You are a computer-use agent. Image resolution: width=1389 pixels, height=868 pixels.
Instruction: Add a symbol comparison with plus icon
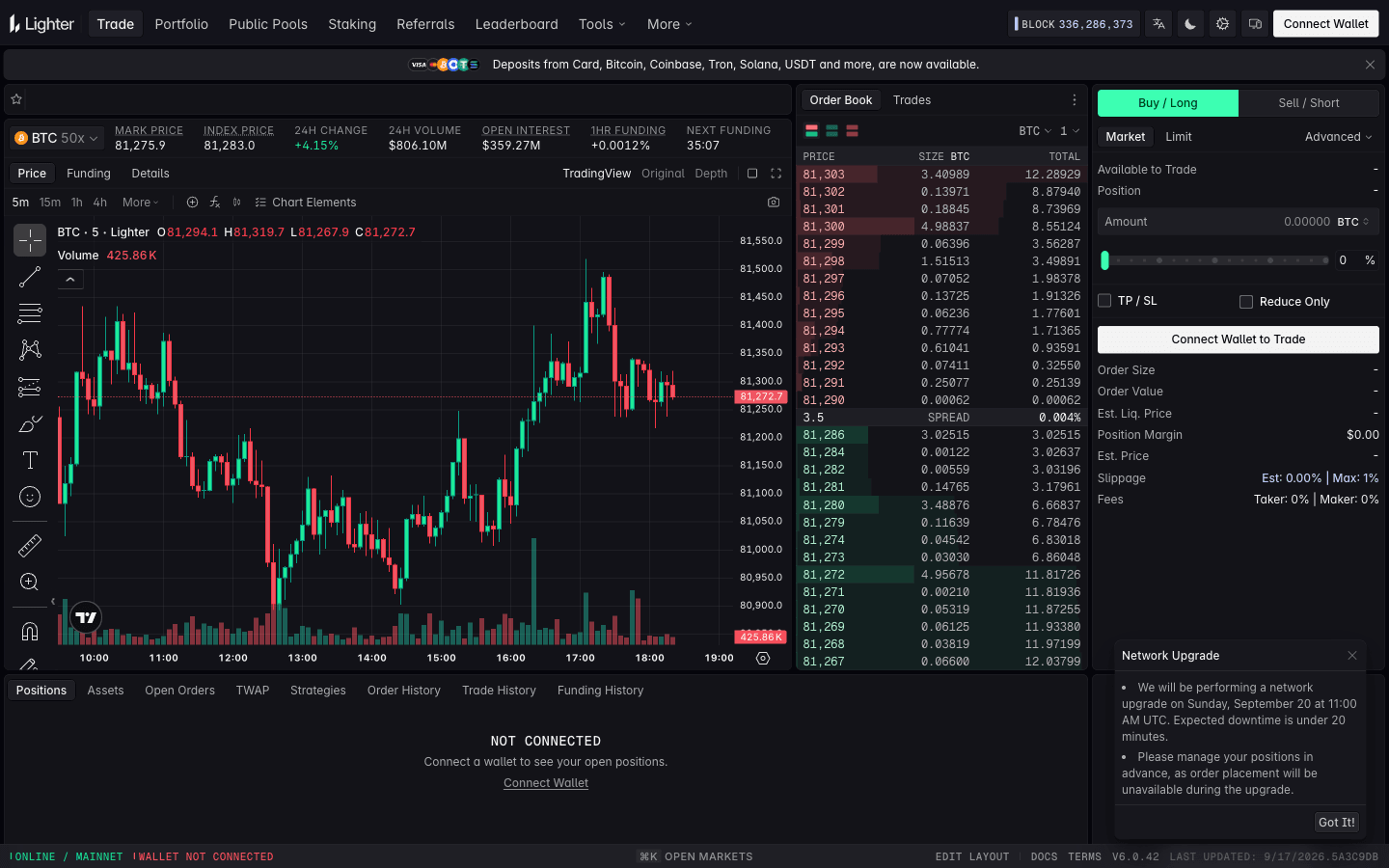pyautogui.click(x=192, y=203)
